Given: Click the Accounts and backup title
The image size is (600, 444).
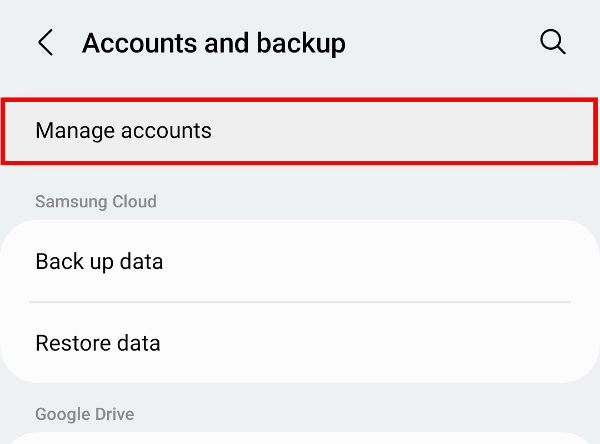Looking at the screenshot, I should click(213, 43).
